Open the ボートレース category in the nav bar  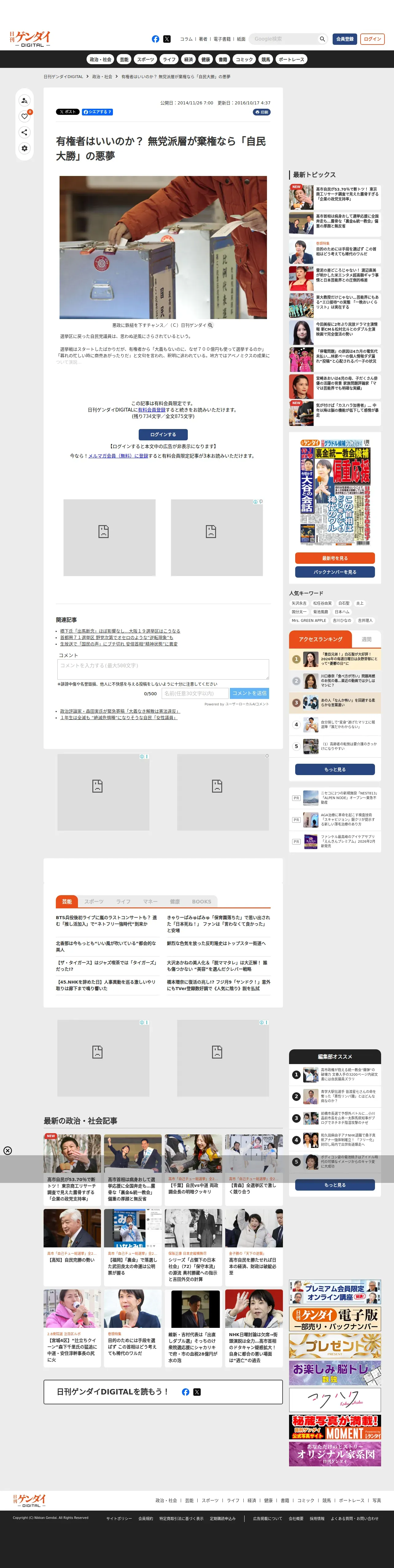coord(291,60)
